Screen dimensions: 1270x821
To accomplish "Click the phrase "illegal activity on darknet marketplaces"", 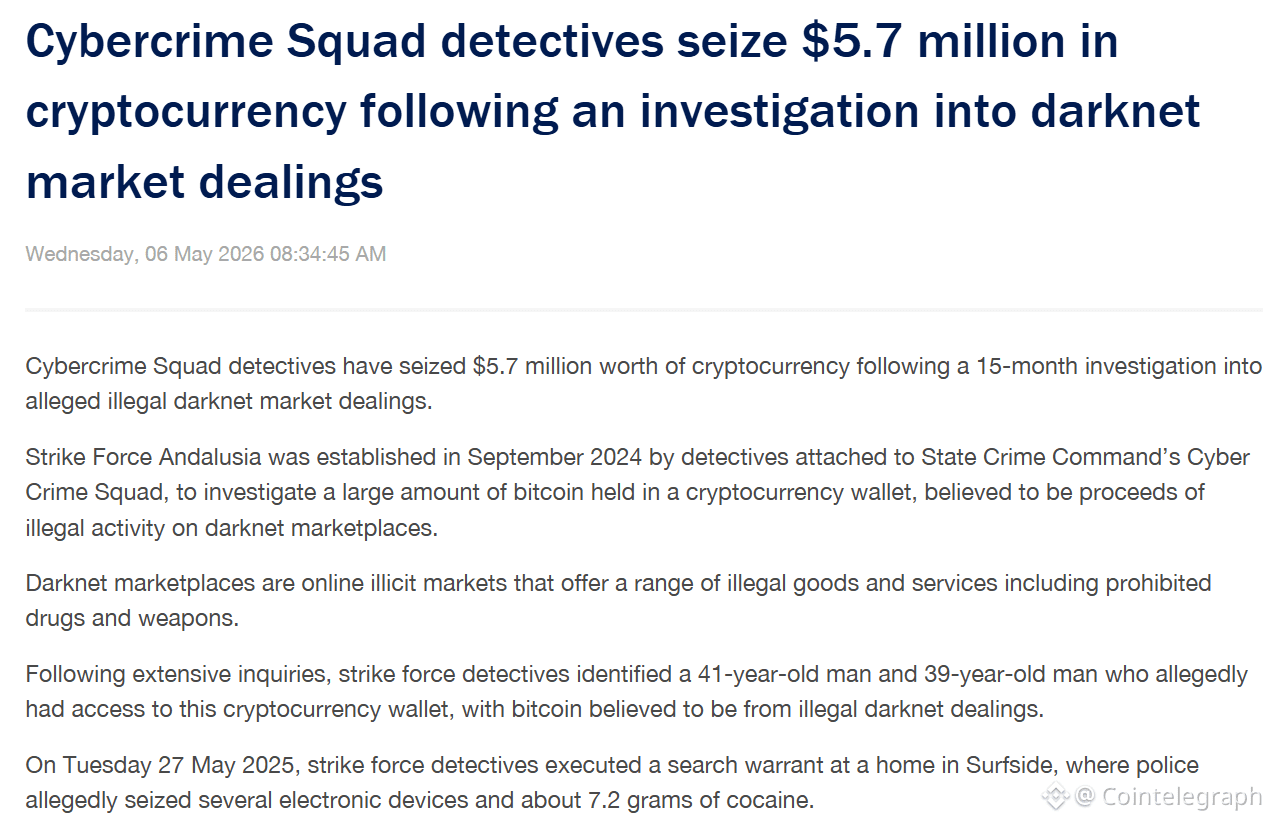I will pos(232,528).
